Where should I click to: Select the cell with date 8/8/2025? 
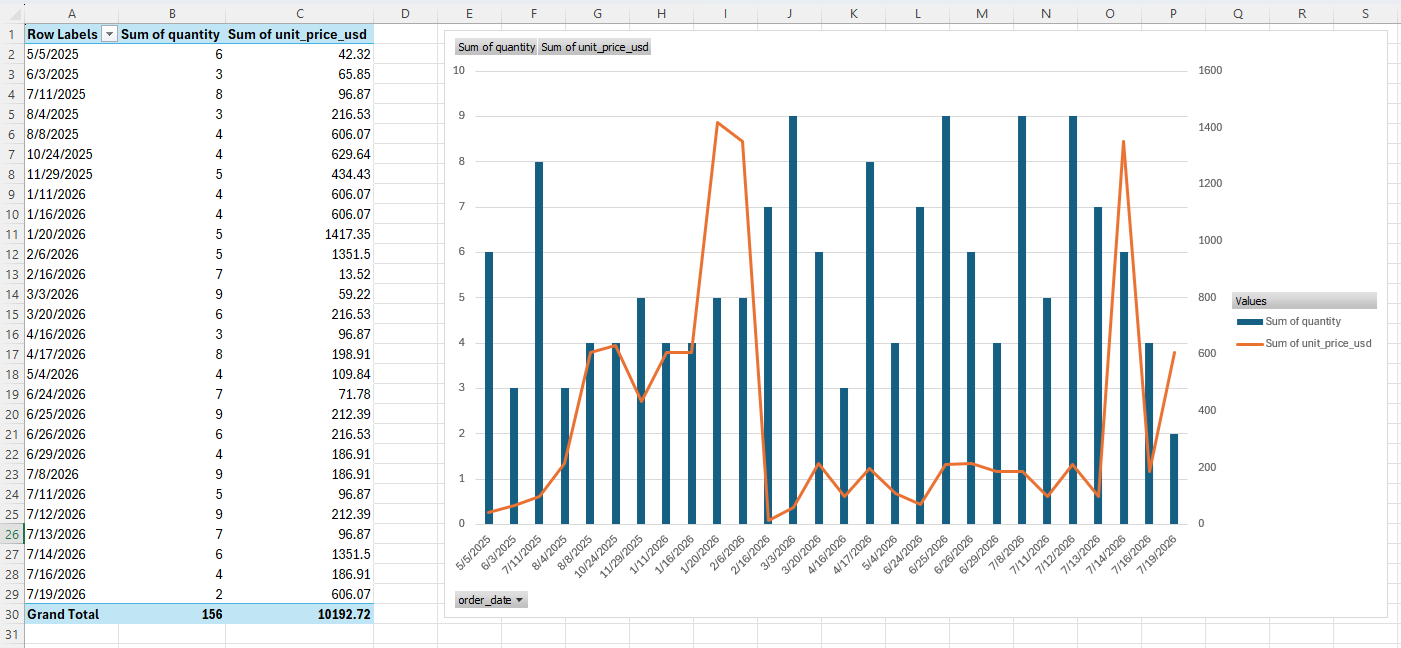[x=71, y=134]
